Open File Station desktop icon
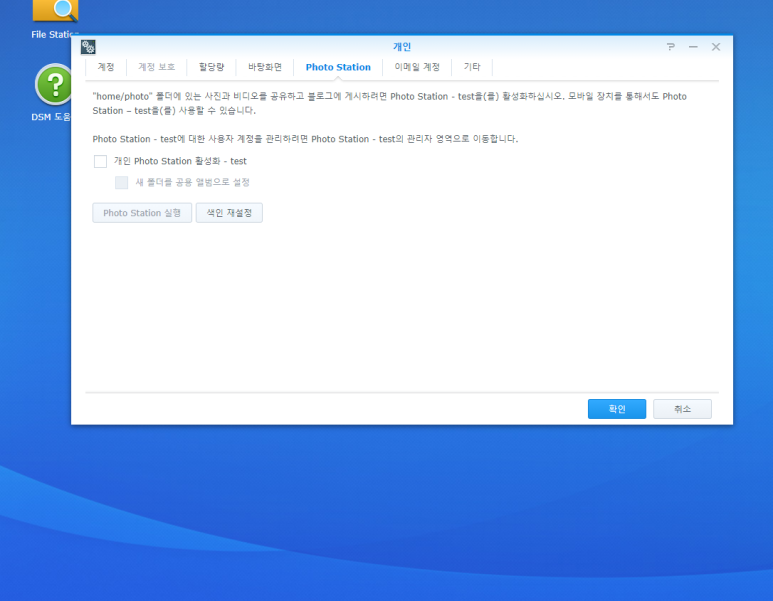Image resolution: width=773 pixels, height=601 pixels. point(55,11)
